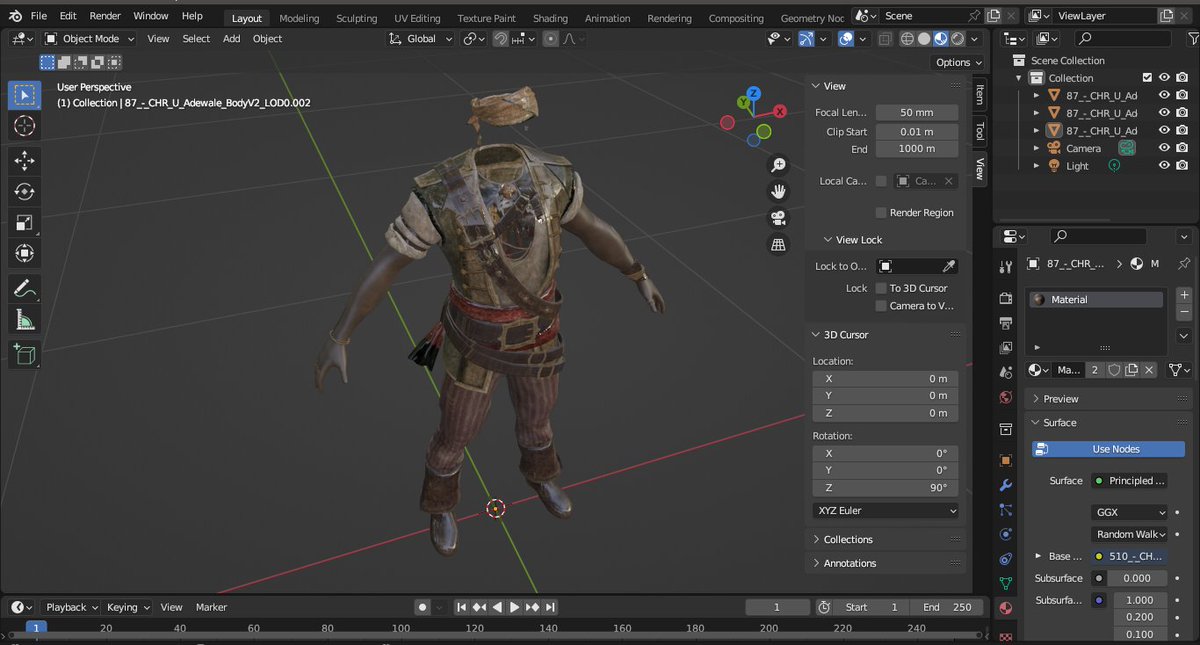Toggle camera view icon
Screen dimensions: 1200x645
pyautogui.click(x=779, y=218)
